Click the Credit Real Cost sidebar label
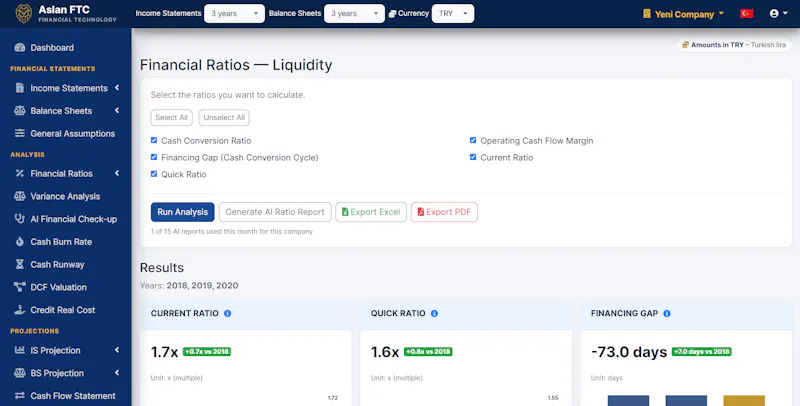 [63, 310]
